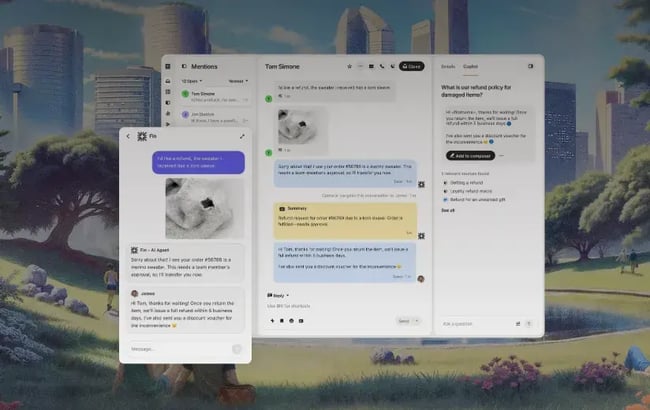Click the send circle in Fin messenger
The width and height of the screenshot is (650, 410).
(x=237, y=349)
